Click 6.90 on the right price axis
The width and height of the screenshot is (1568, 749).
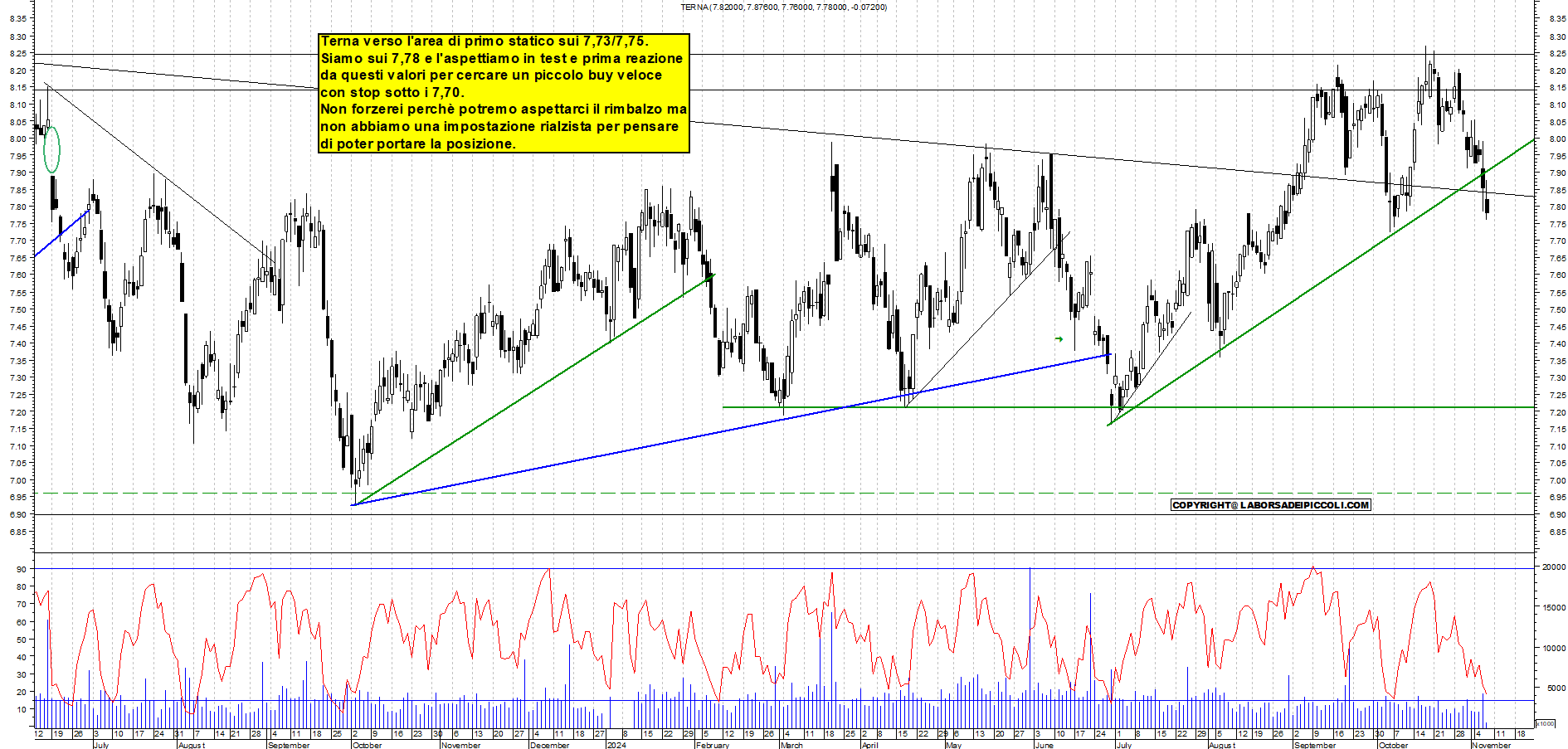(1556, 514)
